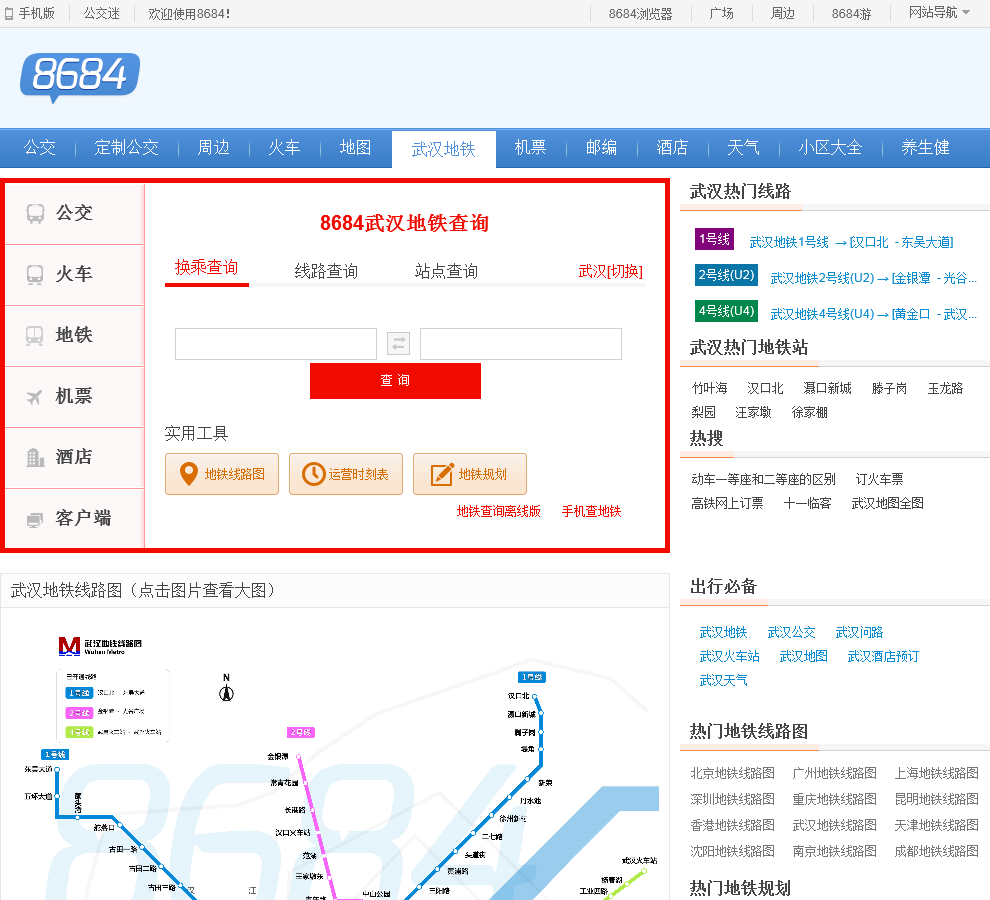The width and height of the screenshot is (990, 900).
Task: Click the bus icon beside 公交 in sidebar
Action: pyautogui.click(x=35, y=213)
